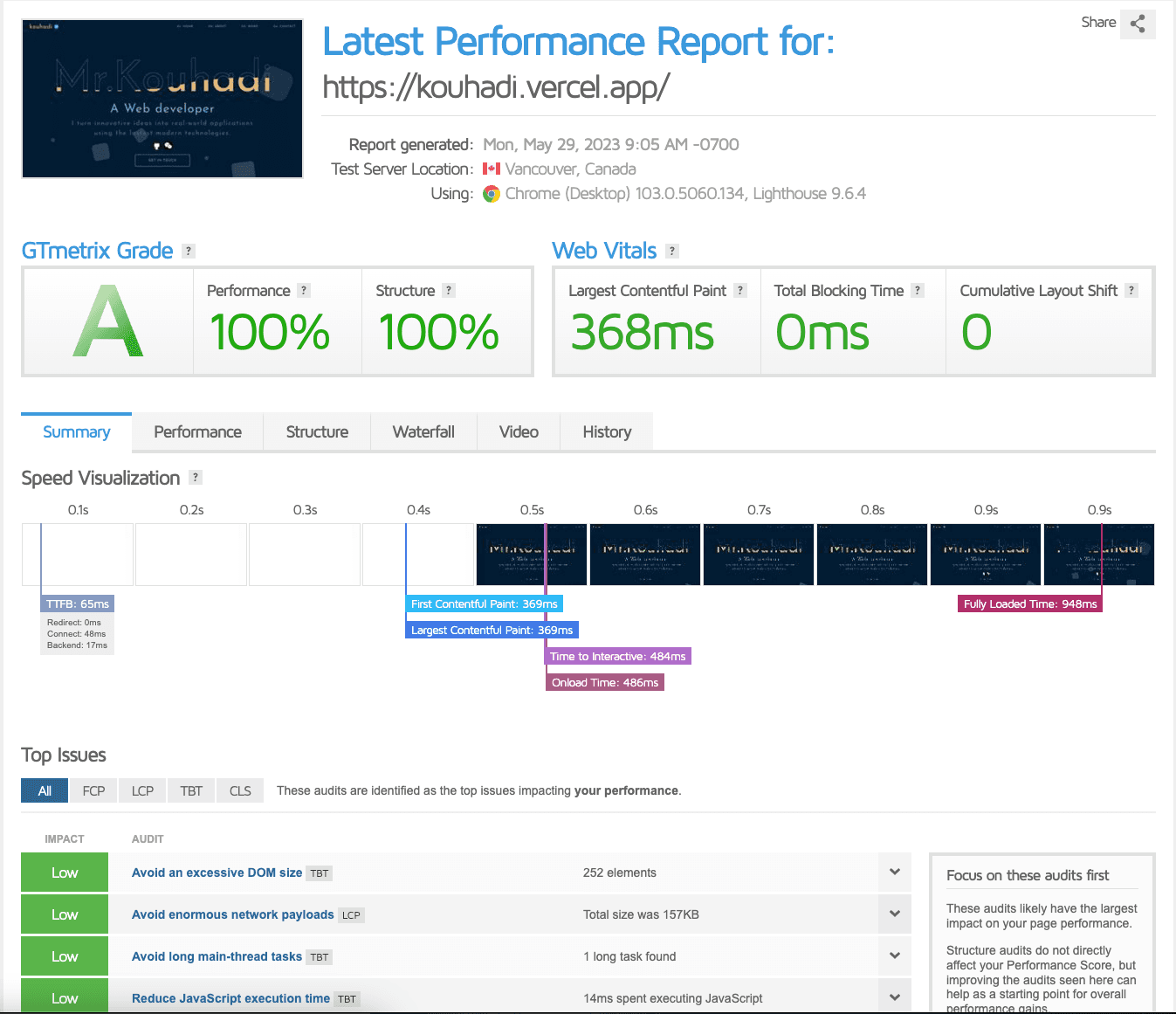This screenshot has width=1176, height=1014.
Task: Toggle the CLS issues filter
Action: coord(239,790)
